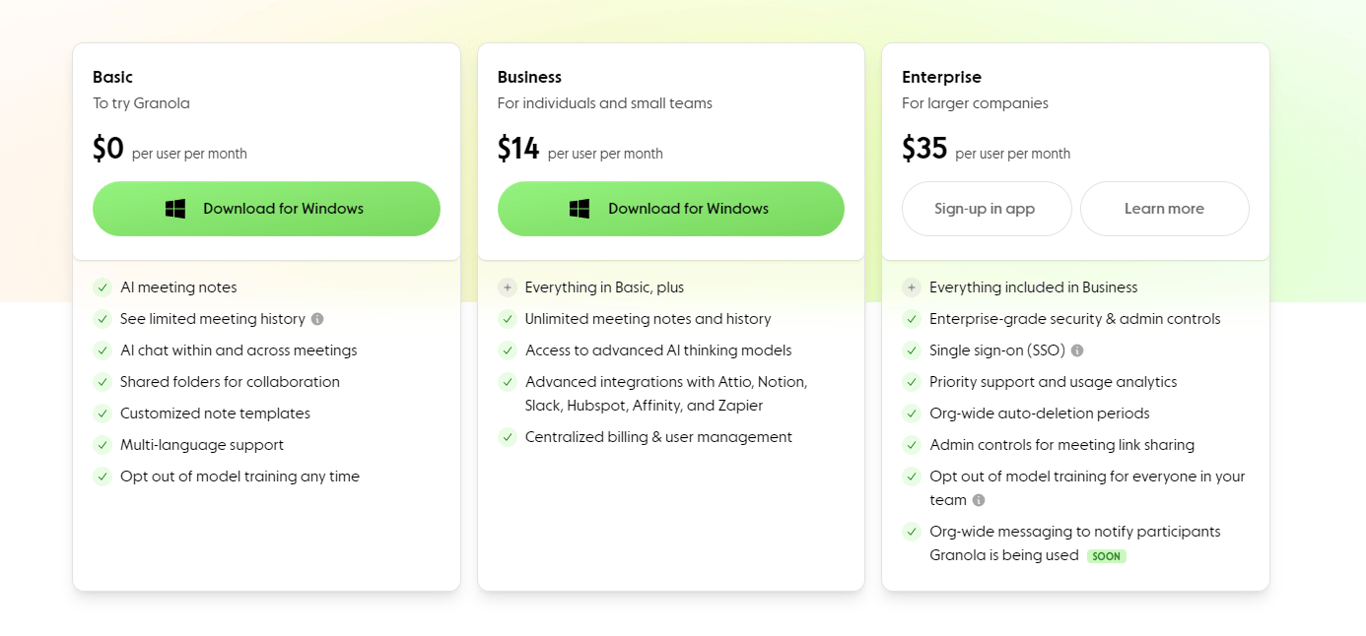
Task: Click info icon after model training for team
Action: click(978, 500)
